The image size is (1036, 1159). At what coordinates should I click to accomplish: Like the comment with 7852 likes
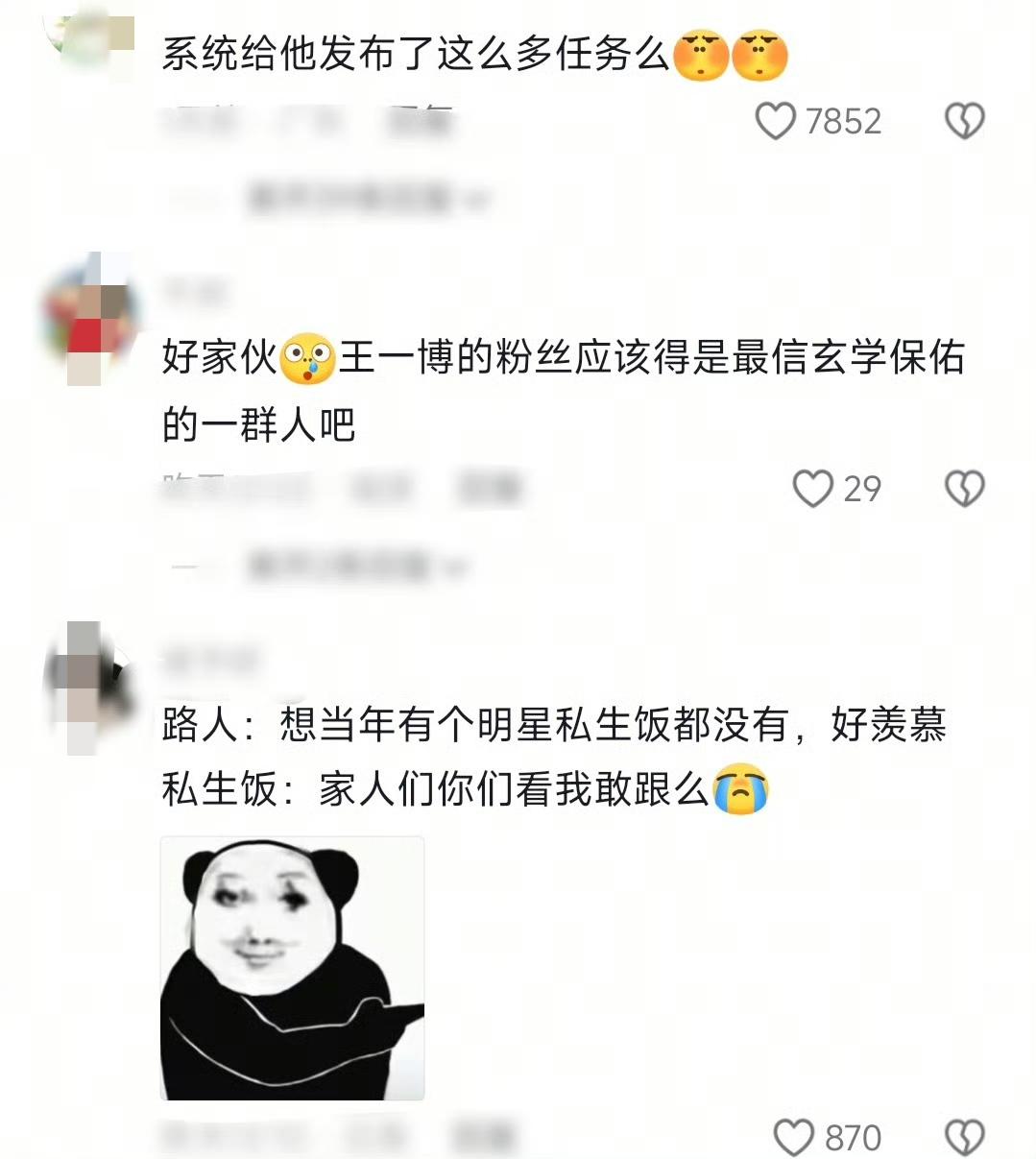pyautogui.click(x=776, y=122)
